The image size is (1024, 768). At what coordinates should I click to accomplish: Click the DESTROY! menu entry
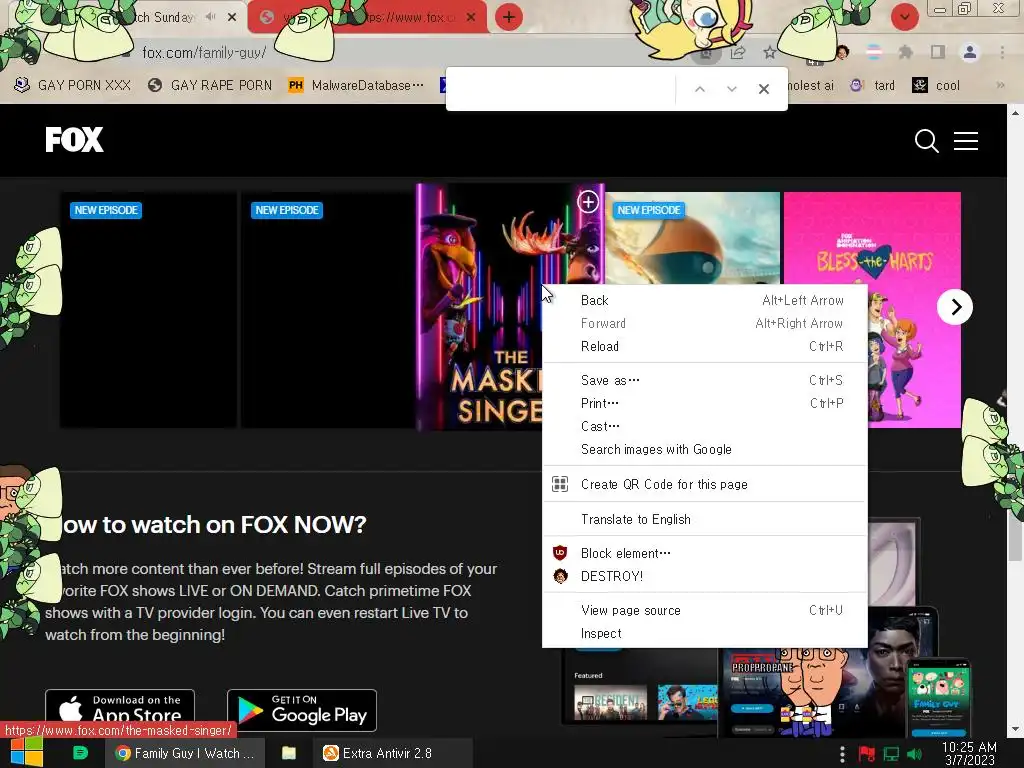pyautogui.click(x=705, y=576)
